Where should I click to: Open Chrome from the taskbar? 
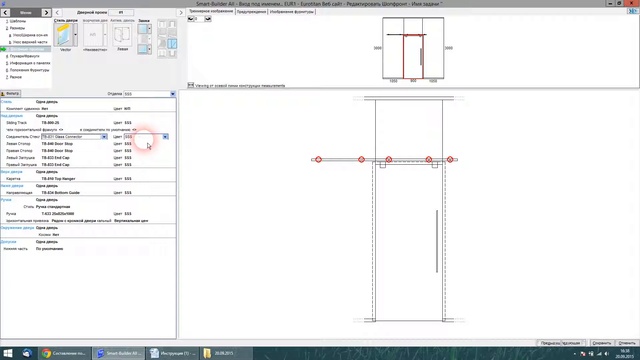[64, 353]
